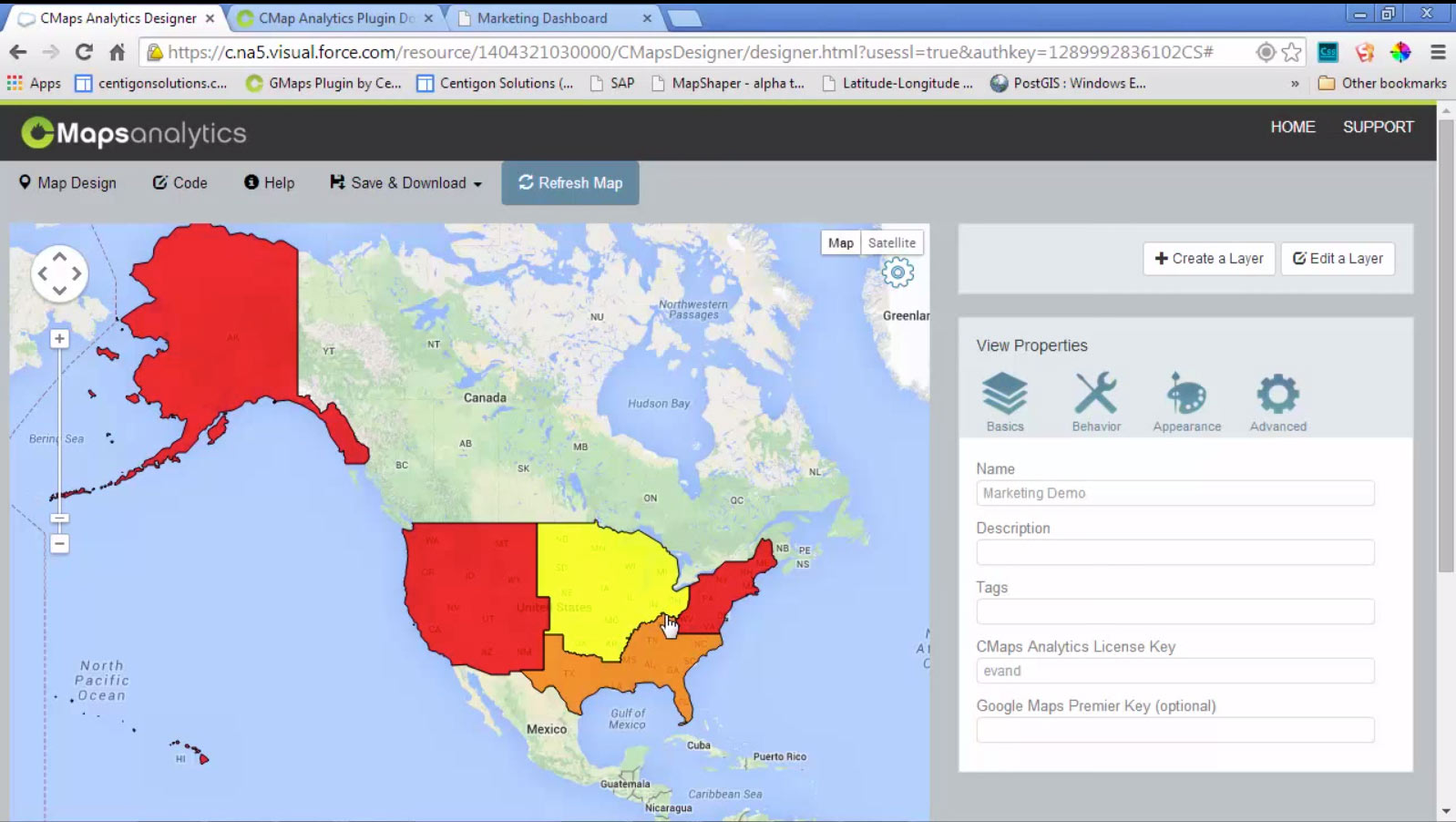Open the SAP bookmark
1456x822 pixels.
coord(612,83)
